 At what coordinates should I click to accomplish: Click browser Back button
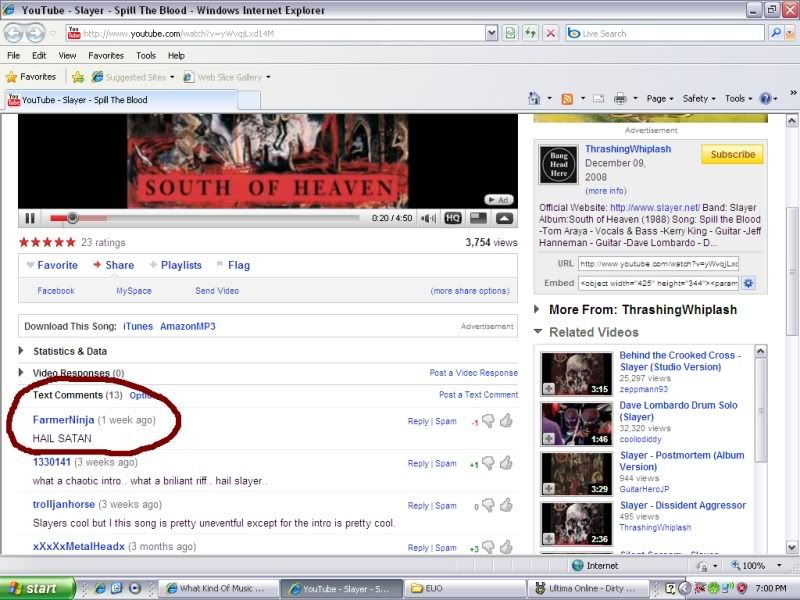[x=14, y=34]
